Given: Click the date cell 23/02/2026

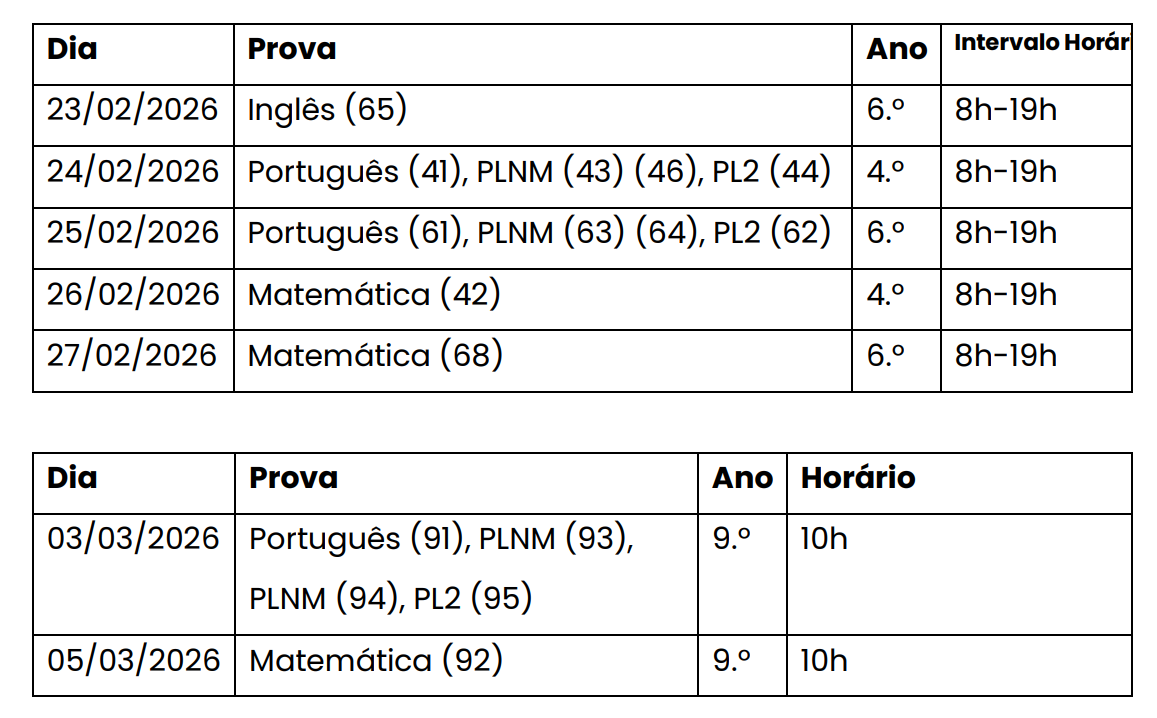Looking at the screenshot, I should (x=132, y=109).
